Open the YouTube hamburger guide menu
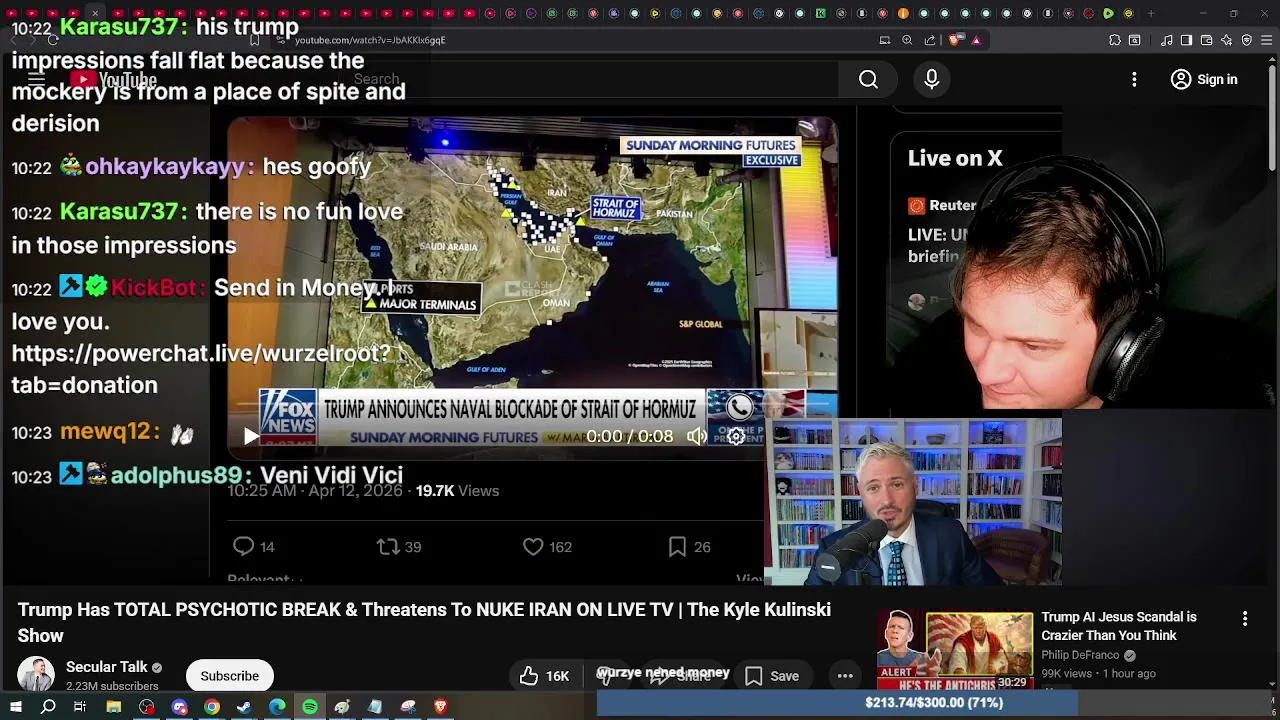 [x=36, y=79]
